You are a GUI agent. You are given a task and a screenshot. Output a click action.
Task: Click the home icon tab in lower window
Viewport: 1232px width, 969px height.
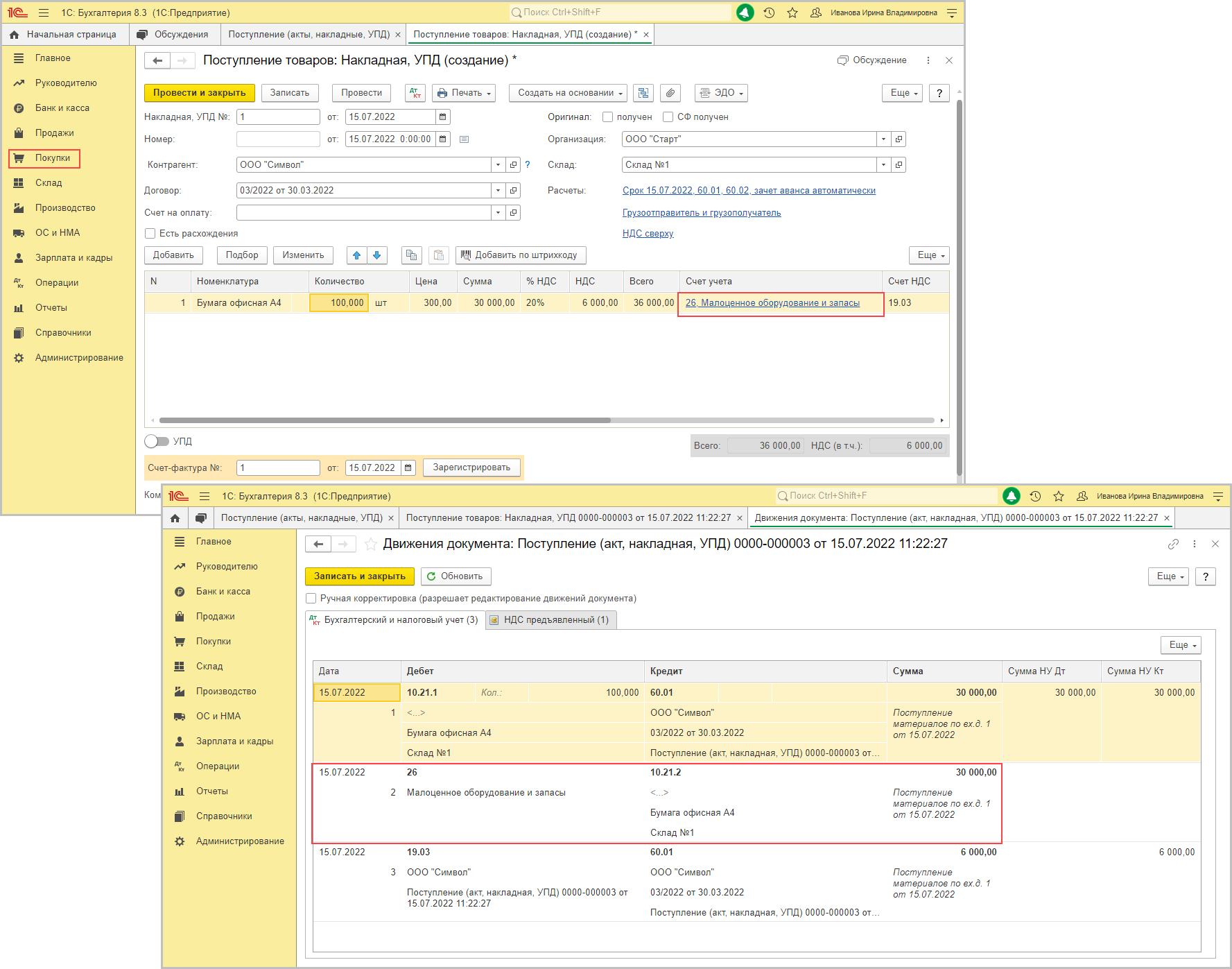coord(175,518)
